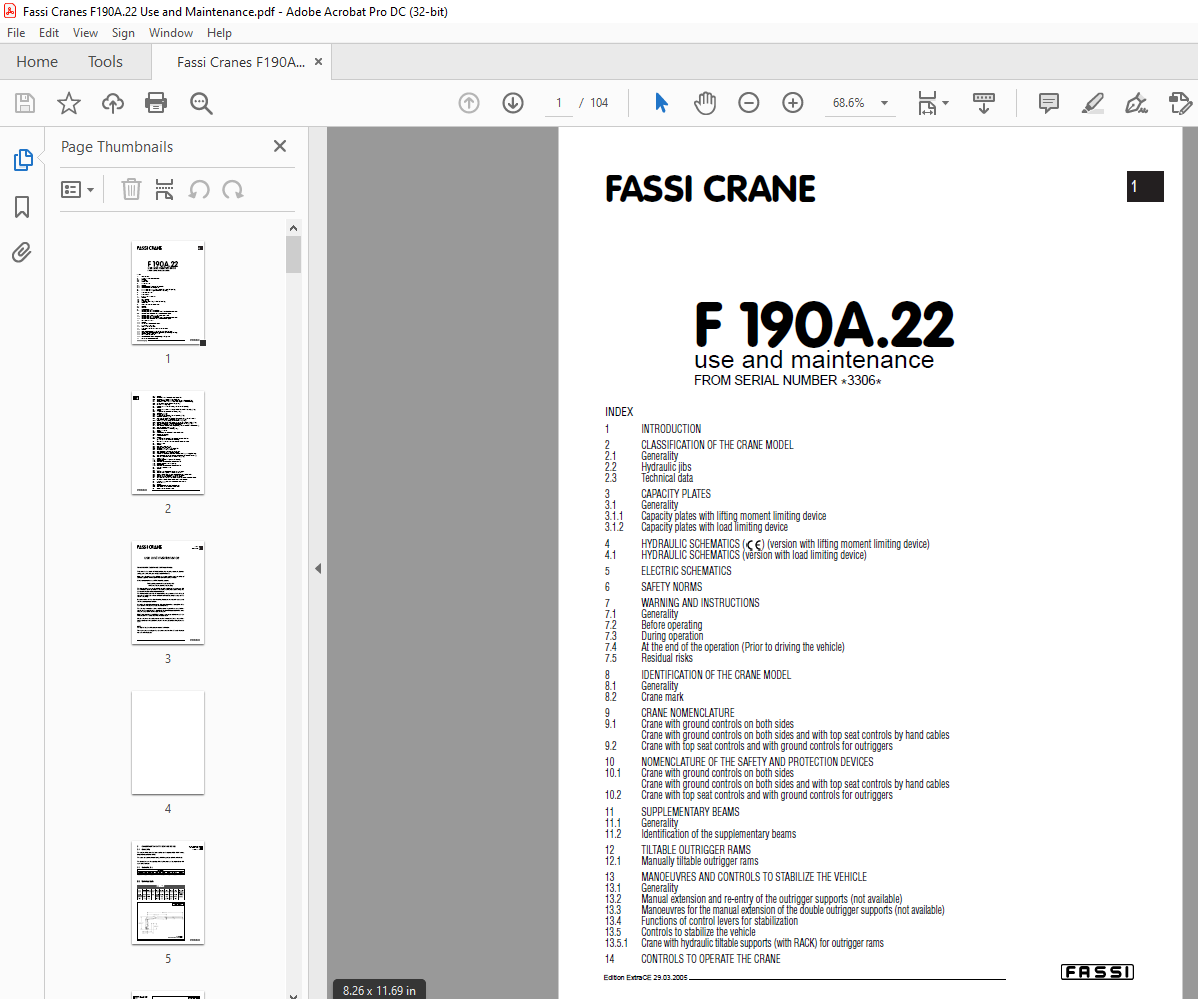The width and height of the screenshot is (1198, 999).
Task: Select the Highlight text pen tool
Action: point(1093,103)
